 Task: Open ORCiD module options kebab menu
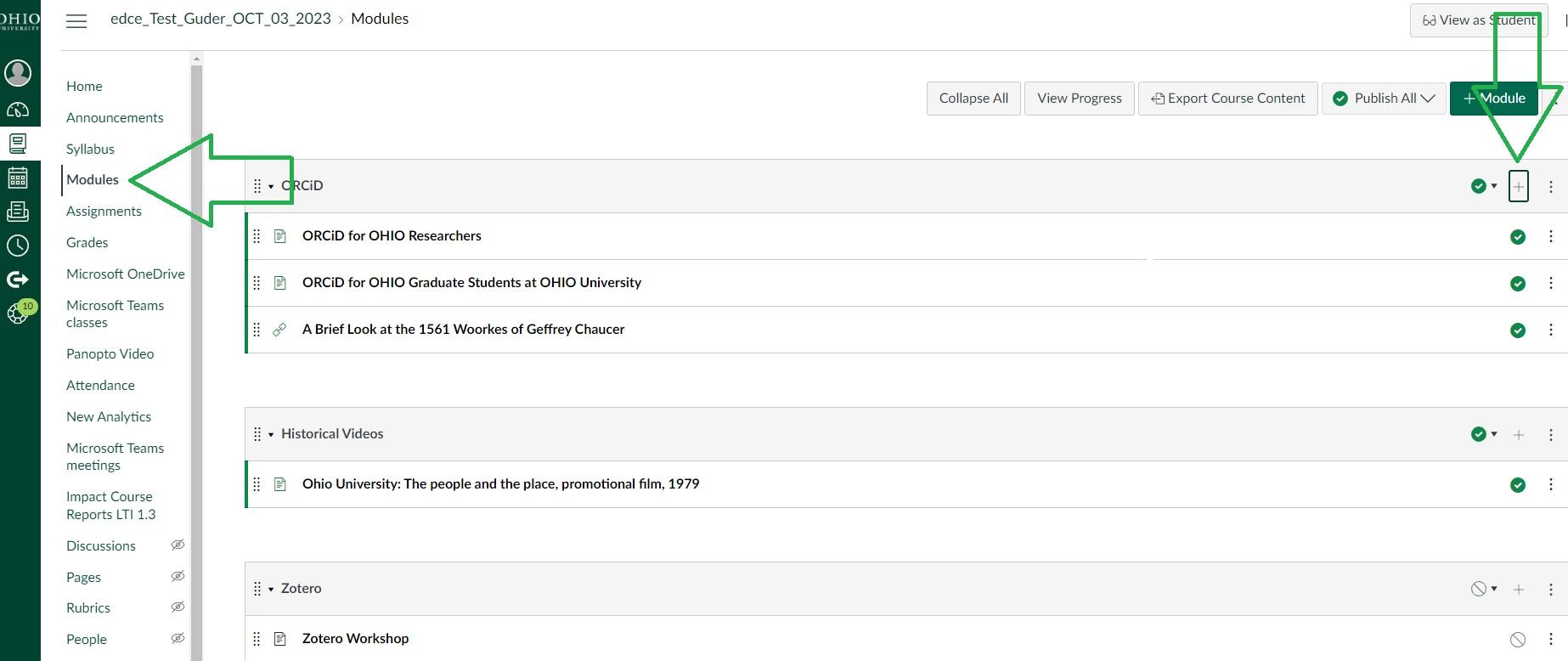(x=1551, y=186)
